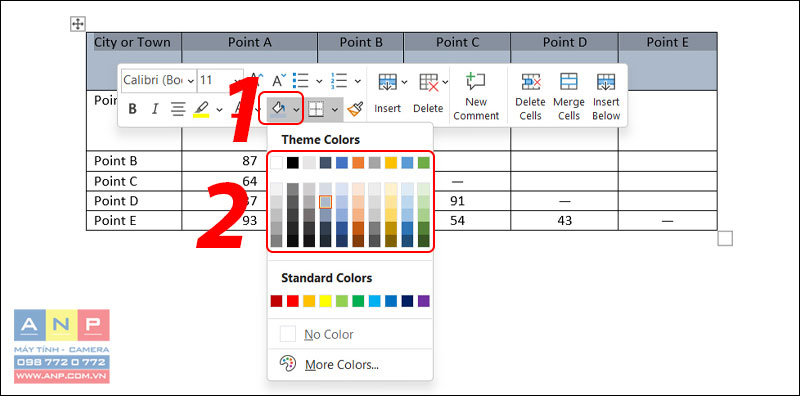Click the Insert Below icon
The height and width of the screenshot is (396, 800).
tap(606, 82)
